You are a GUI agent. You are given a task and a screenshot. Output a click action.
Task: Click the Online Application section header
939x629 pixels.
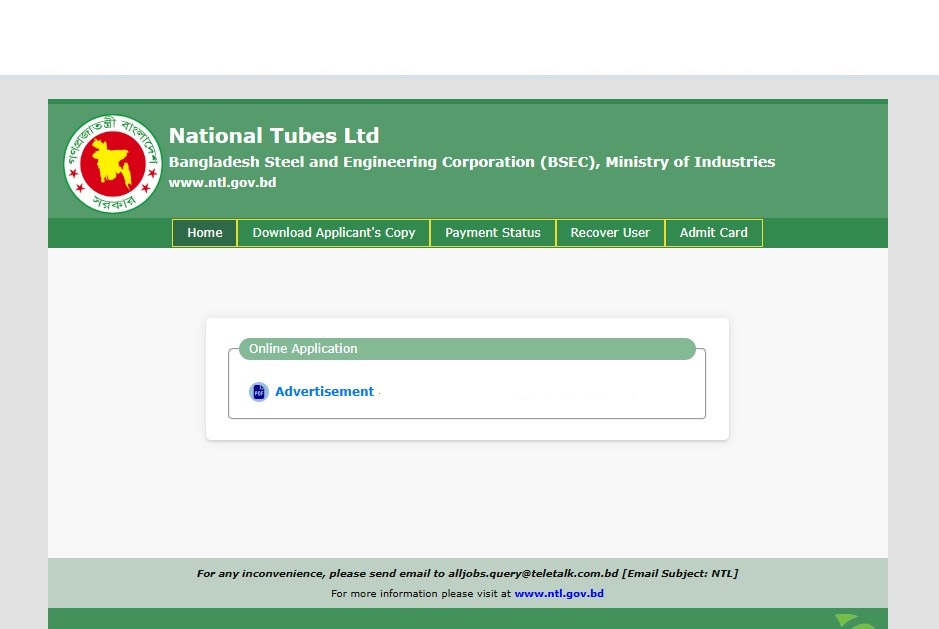(467, 349)
